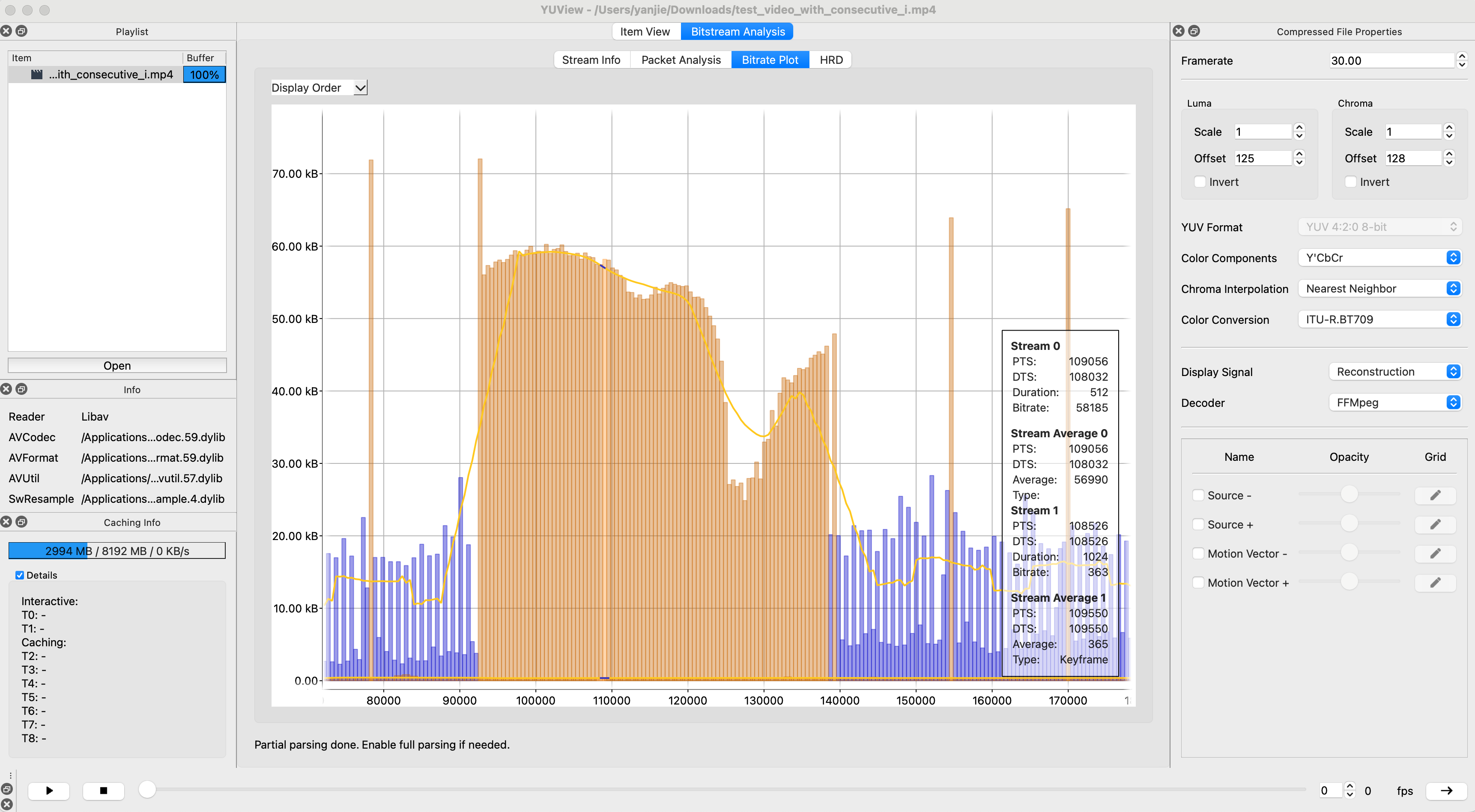This screenshot has width=1475, height=812.
Task: Click the arrow button beside fps
Action: (x=1446, y=790)
